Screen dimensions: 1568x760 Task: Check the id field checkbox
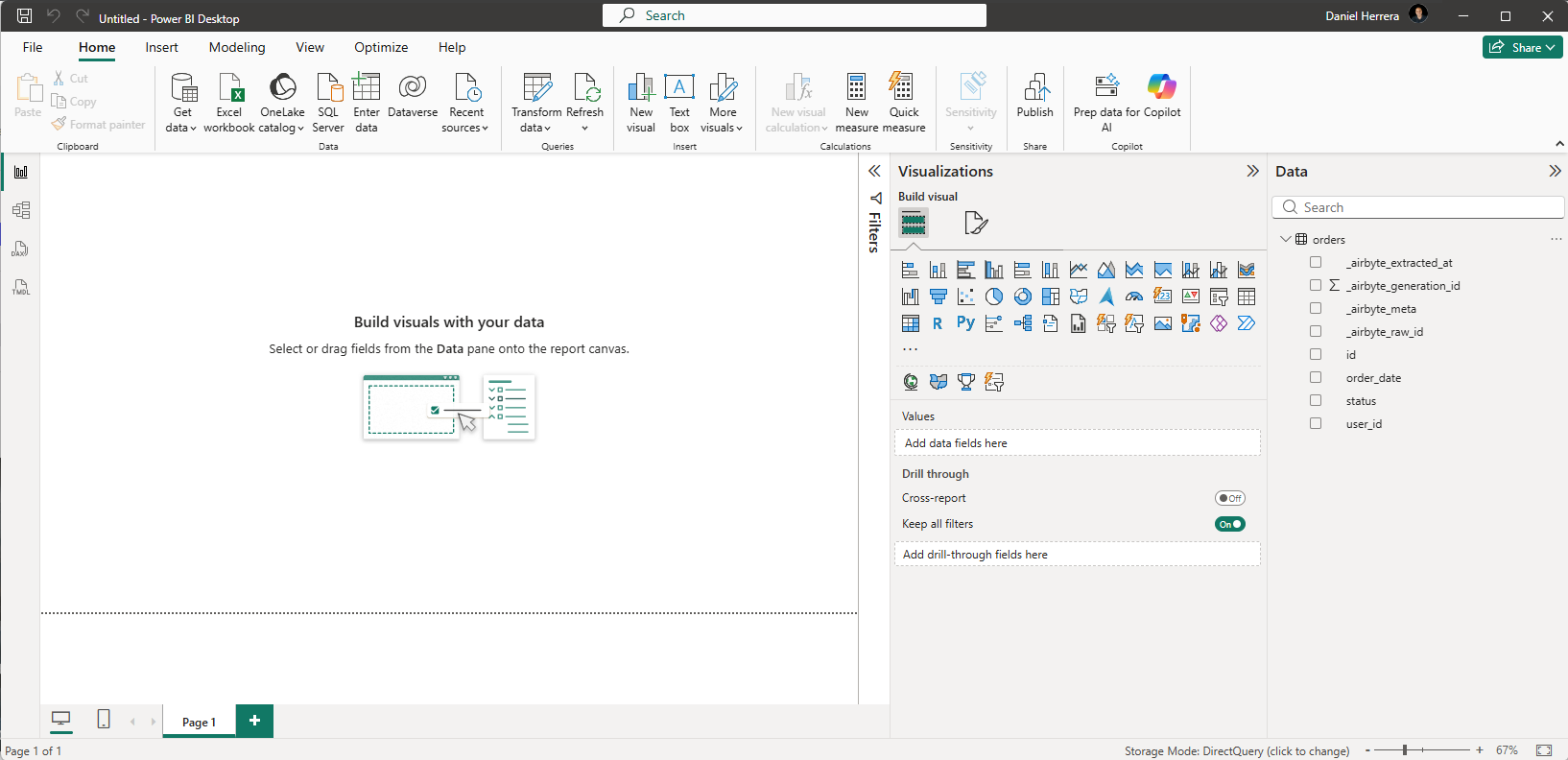tap(1316, 354)
